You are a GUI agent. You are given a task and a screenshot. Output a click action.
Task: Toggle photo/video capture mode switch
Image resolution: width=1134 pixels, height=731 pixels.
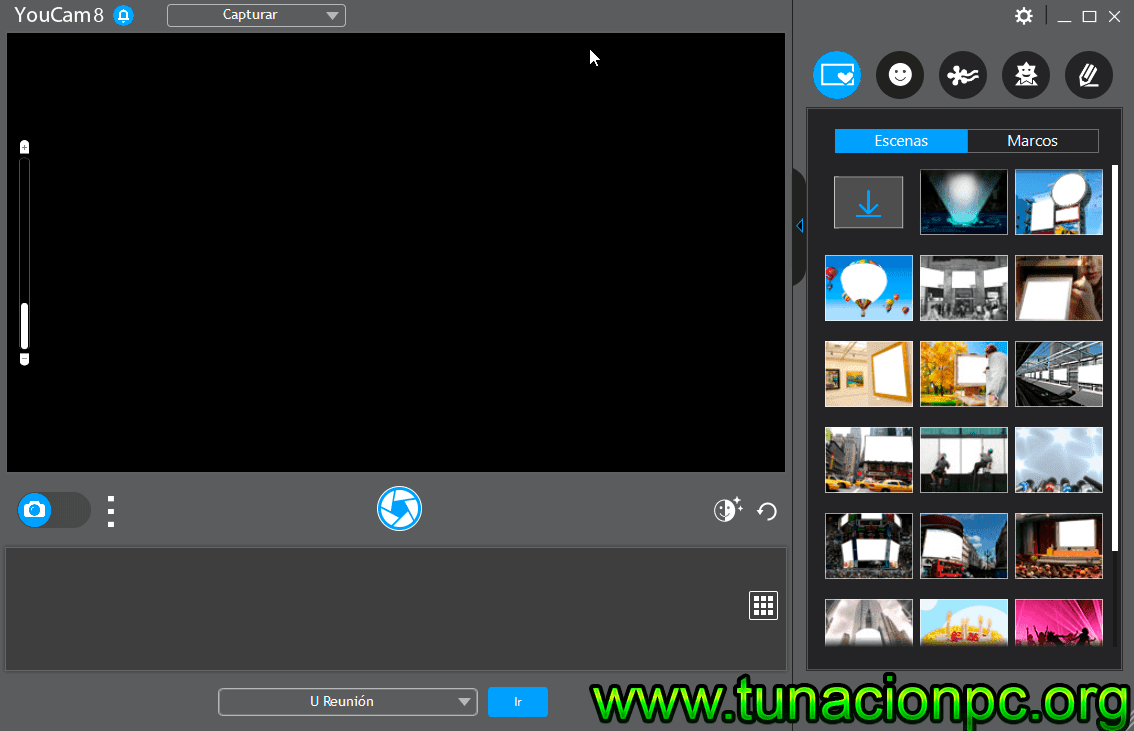tap(54, 510)
